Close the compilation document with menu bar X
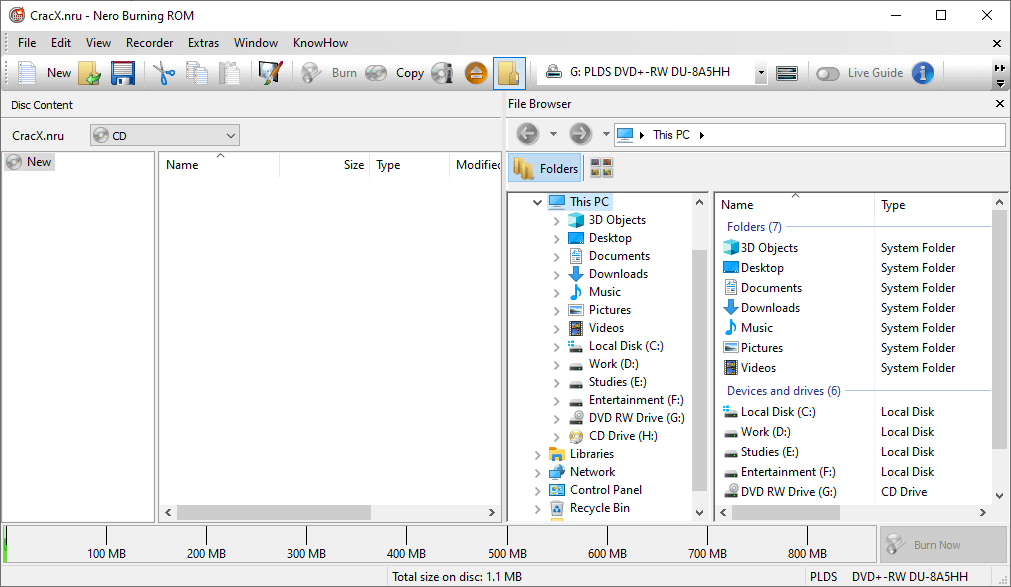The image size is (1011, 587). pos(997,43)
